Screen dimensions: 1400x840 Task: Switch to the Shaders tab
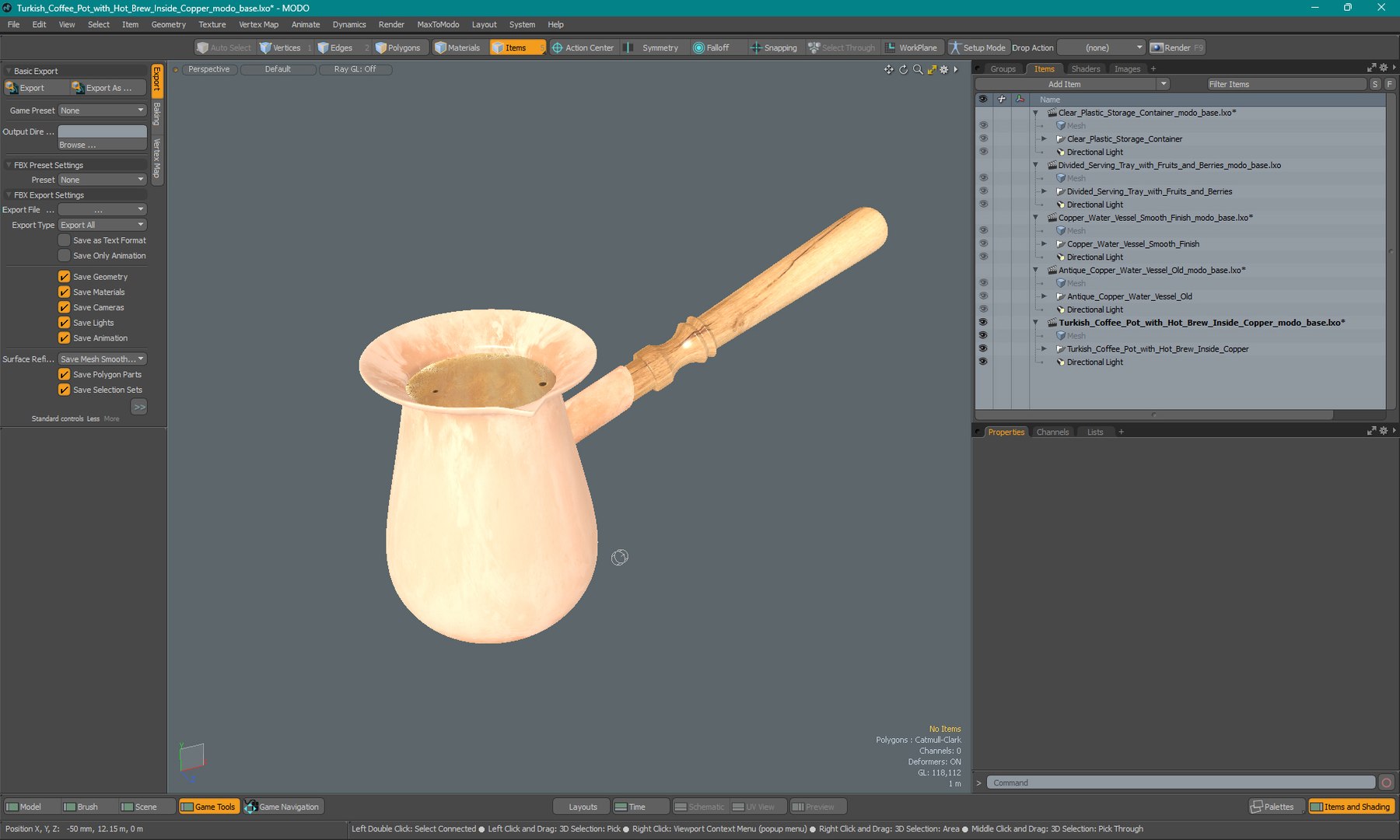coord(1085,68)
